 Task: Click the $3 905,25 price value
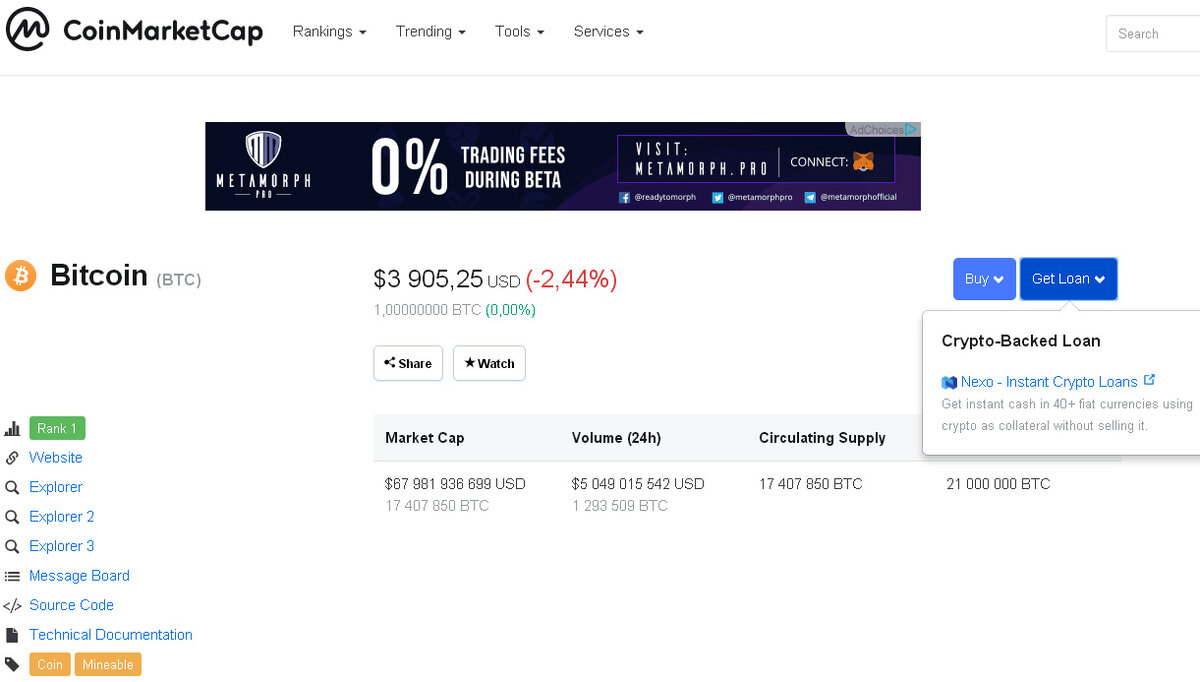428,279
